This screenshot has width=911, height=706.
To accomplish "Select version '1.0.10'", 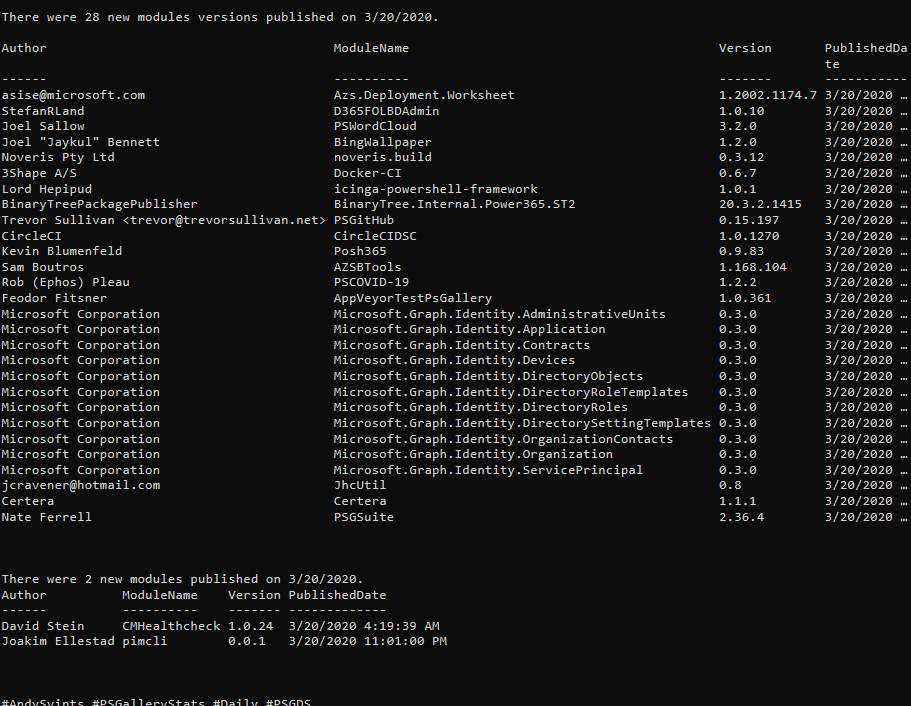I will click(741, 111).
